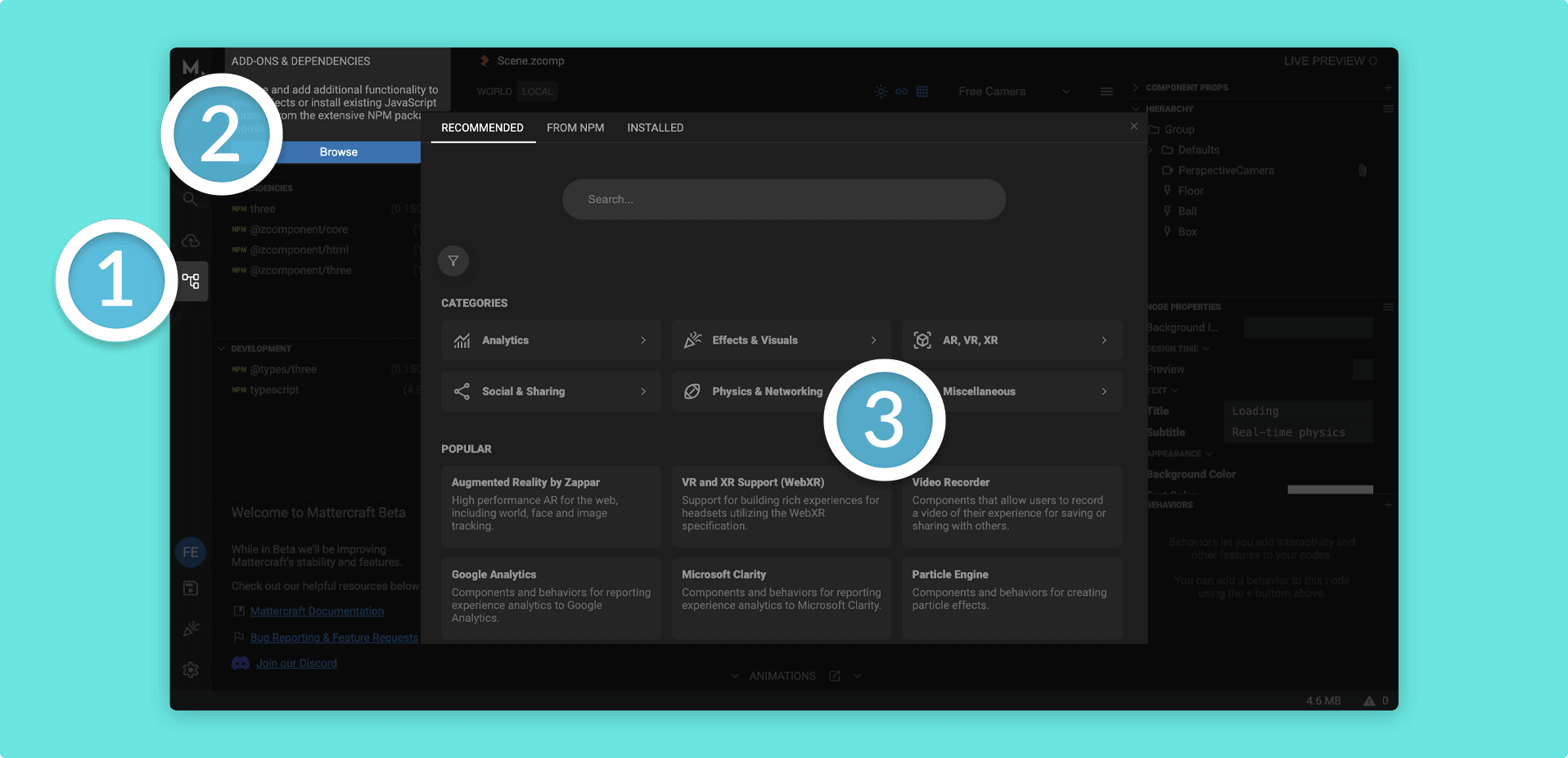Open the Free Camera dropdown
1568x758 pixels.
[1014, 92]
